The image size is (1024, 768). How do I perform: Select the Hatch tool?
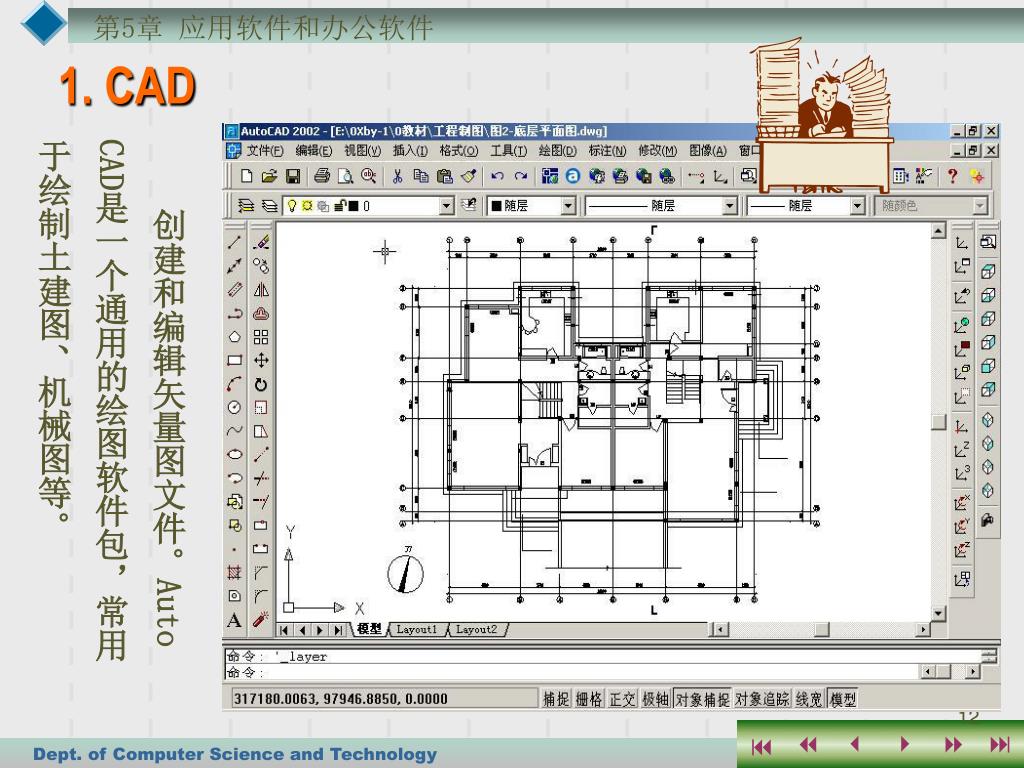235,573
